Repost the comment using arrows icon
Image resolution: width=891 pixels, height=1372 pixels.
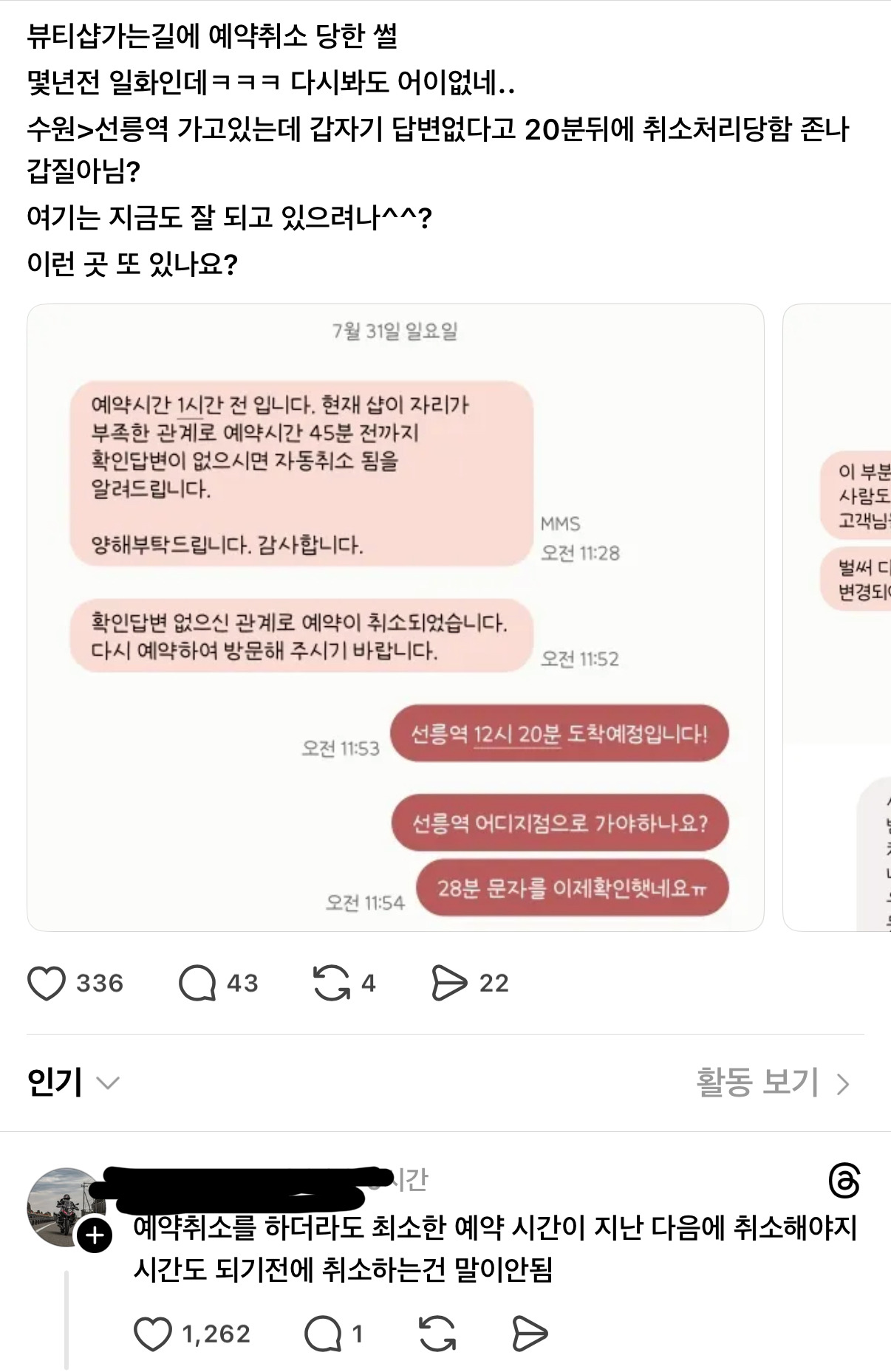coord(437,1334)
